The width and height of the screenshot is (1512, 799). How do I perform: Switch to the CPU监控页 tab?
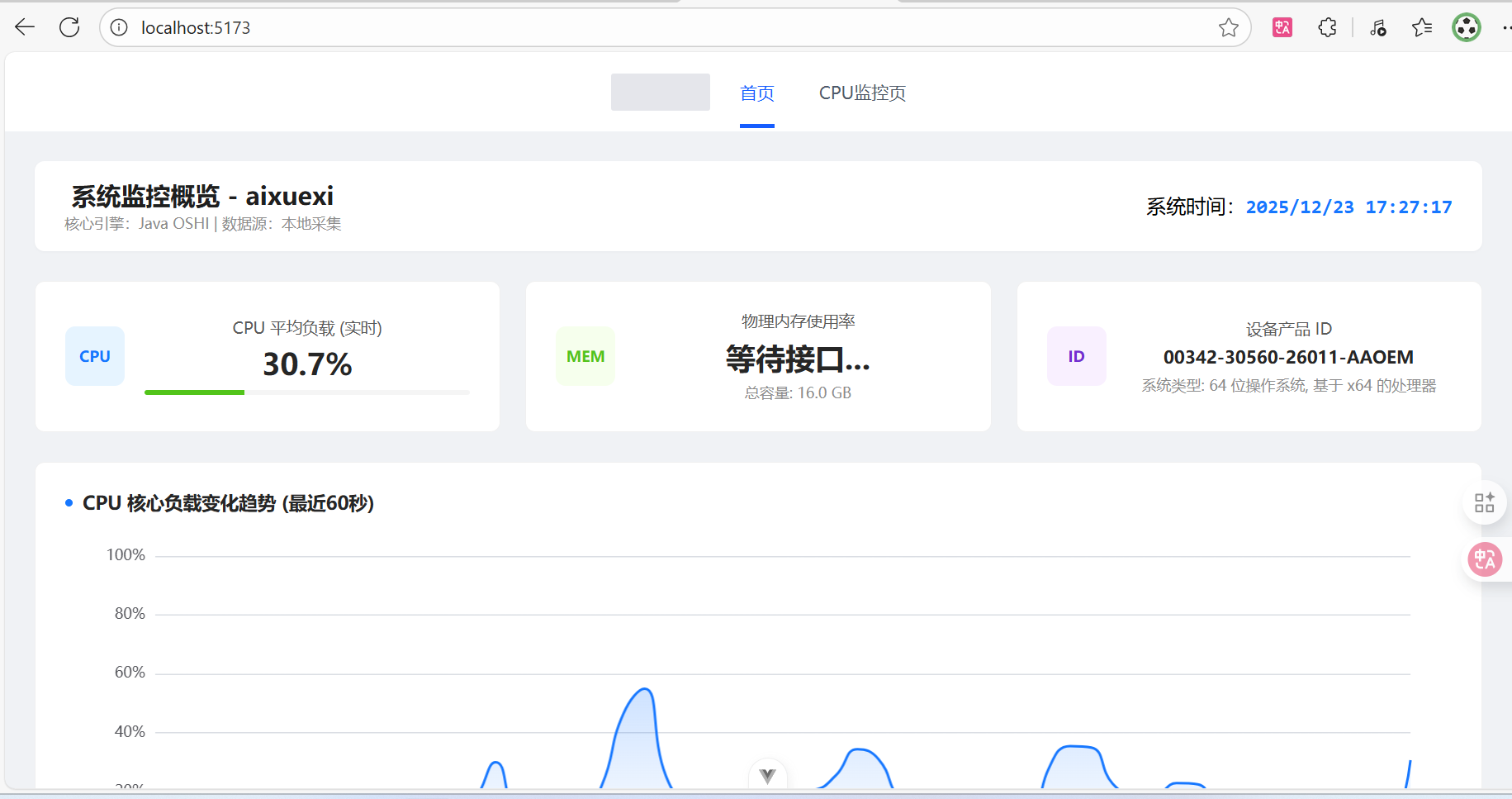pyautogui.click(x=862, y=93)
